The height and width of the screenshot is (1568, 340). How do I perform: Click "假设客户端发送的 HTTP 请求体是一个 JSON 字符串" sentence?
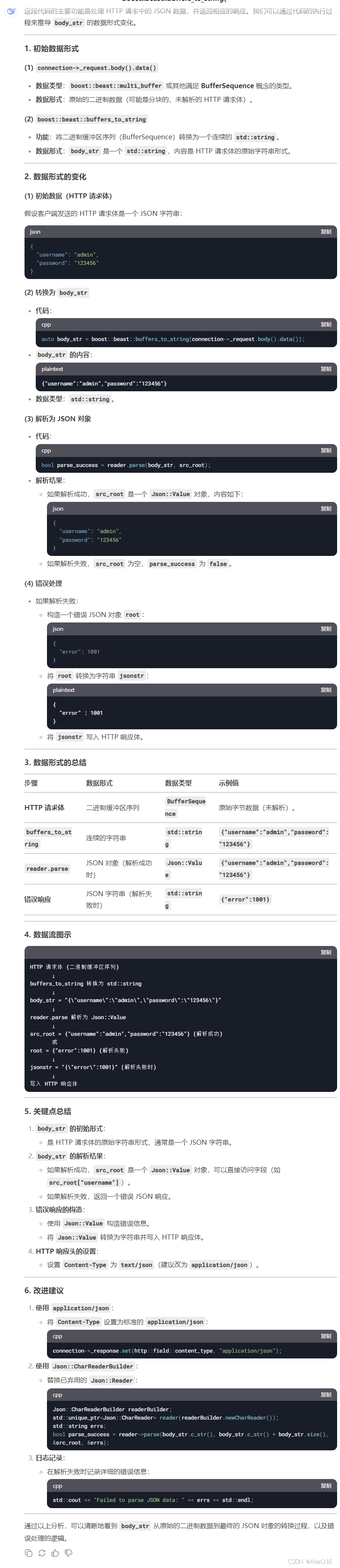point(103,214)
